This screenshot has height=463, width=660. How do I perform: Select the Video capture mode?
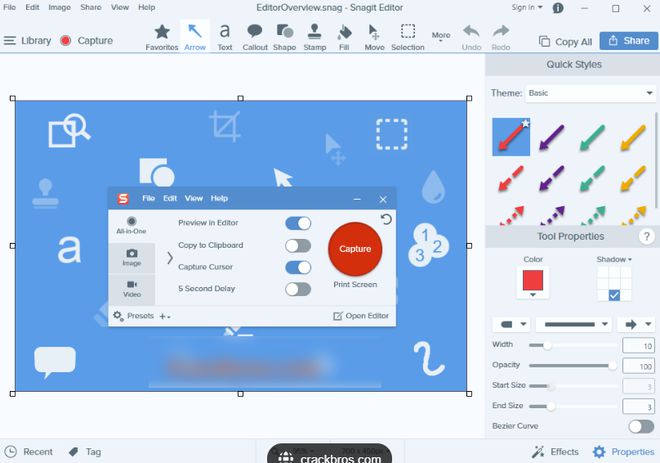[132, 289]
